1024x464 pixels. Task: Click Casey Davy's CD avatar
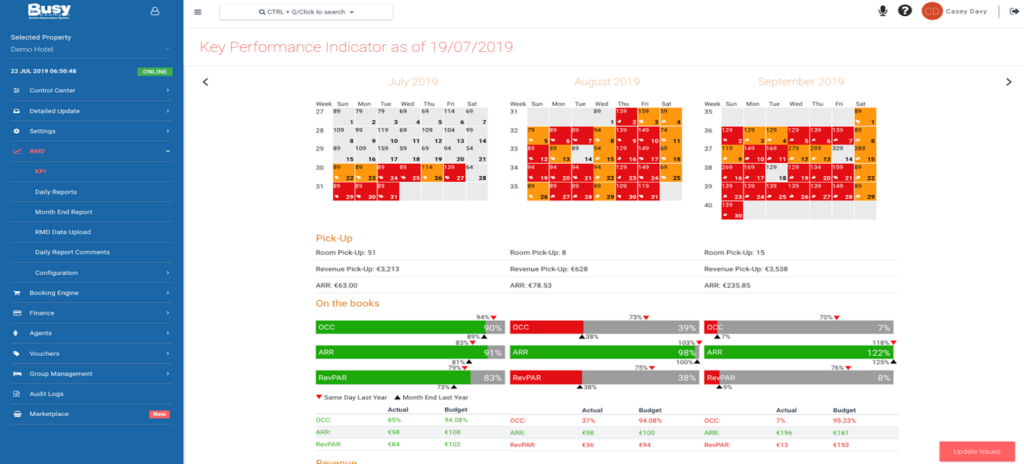click(931, 11)
